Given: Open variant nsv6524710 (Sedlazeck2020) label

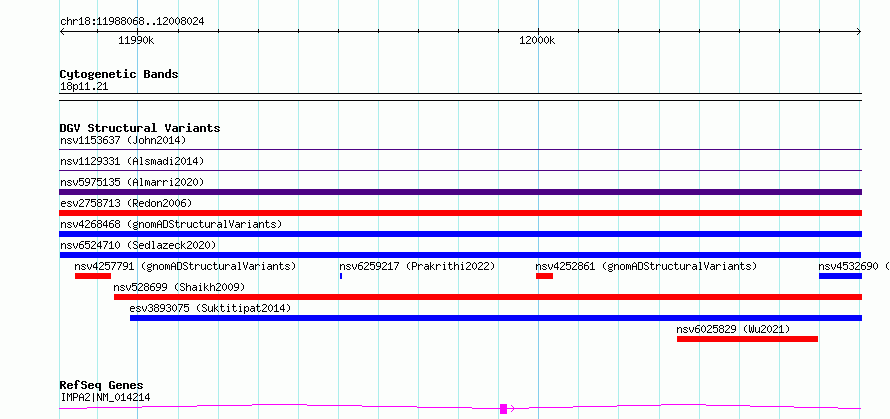Looking at the screenshot, I should (138, 245).
